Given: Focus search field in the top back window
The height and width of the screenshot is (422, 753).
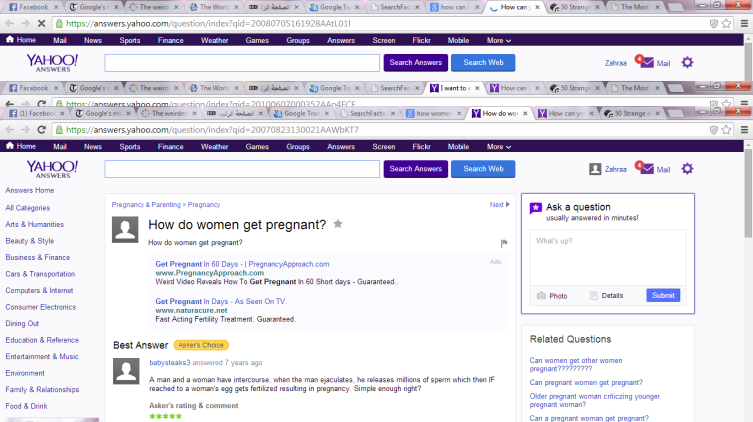Looking at the screenshot, I should 242,62.
